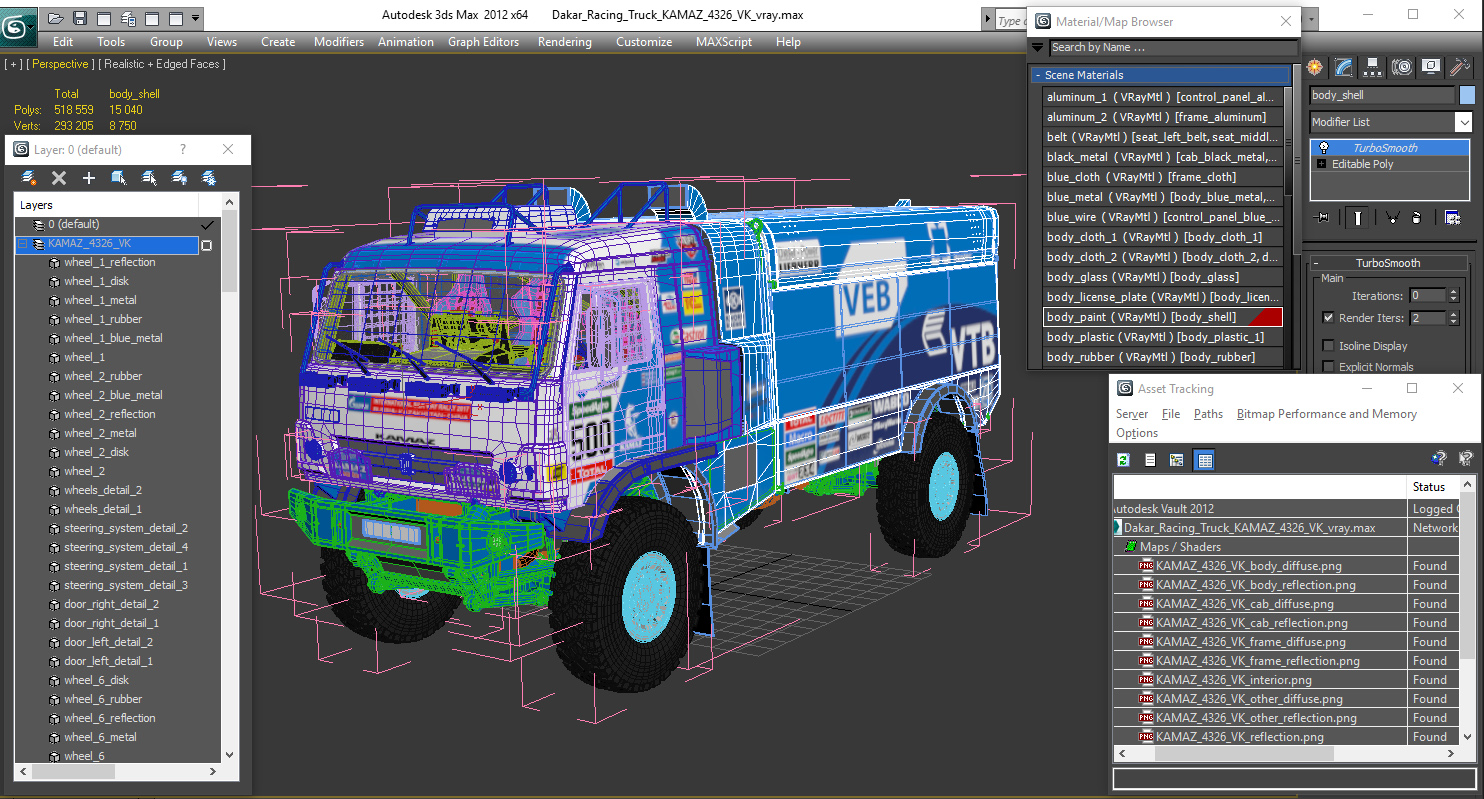Open the Utilities hammer panel tab
The width and height of the screenshot is (1484, 799).
tap(1459, 67)
